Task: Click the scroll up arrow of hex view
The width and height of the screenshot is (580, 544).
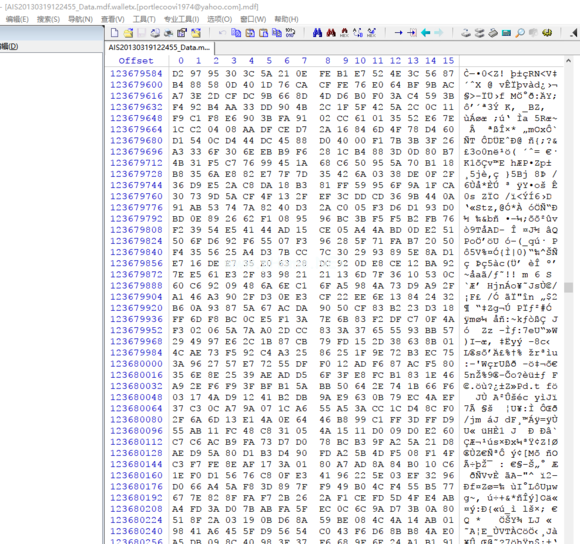Action: tap(569, 61)
